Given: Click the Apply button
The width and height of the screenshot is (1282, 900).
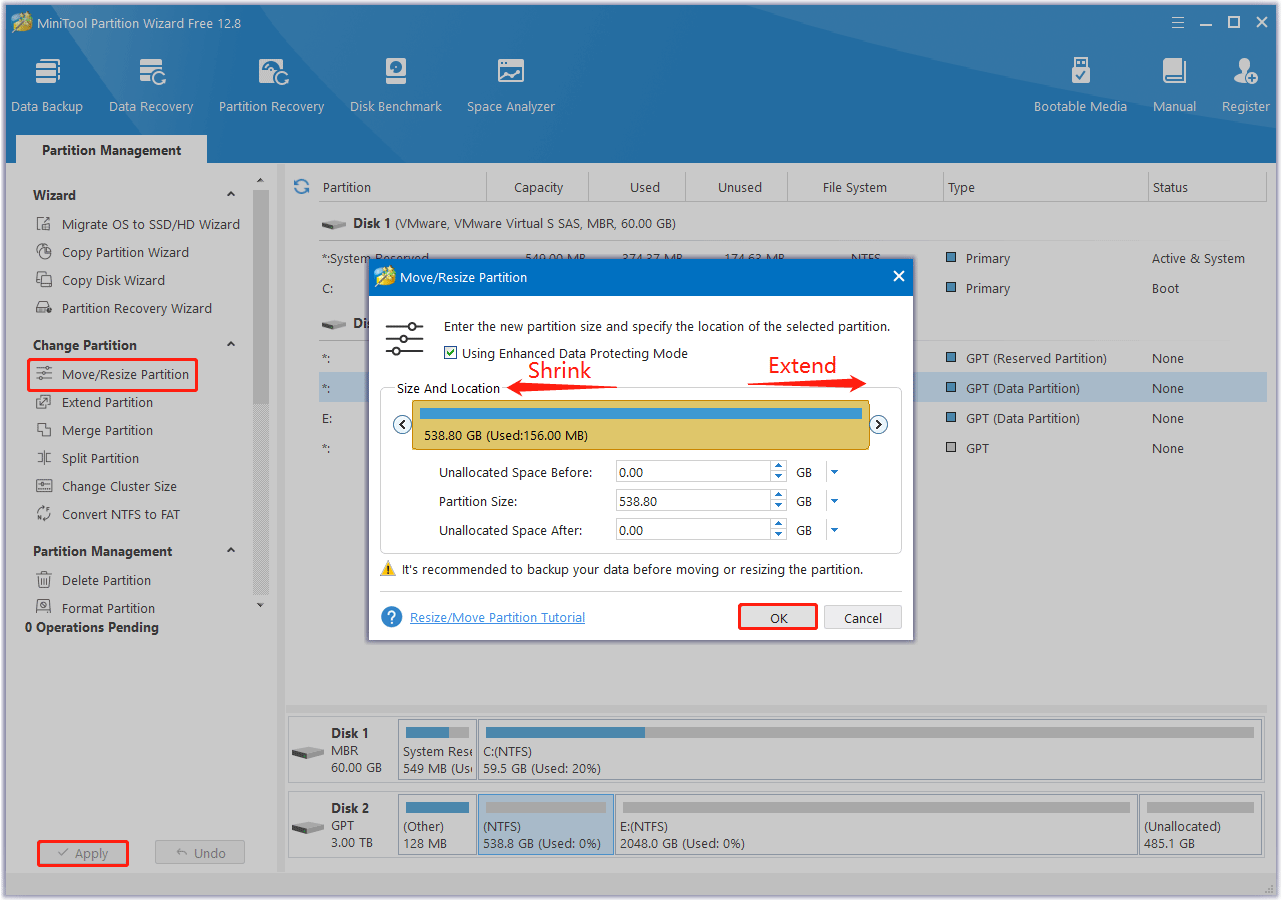Looking at the screenshot, I should pyautogui.click(x=83, y=853).
